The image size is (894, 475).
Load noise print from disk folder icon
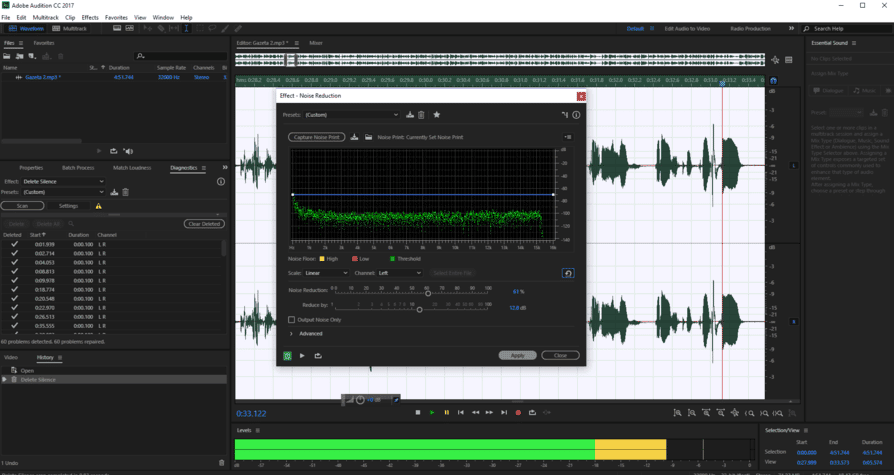(368, 137)
